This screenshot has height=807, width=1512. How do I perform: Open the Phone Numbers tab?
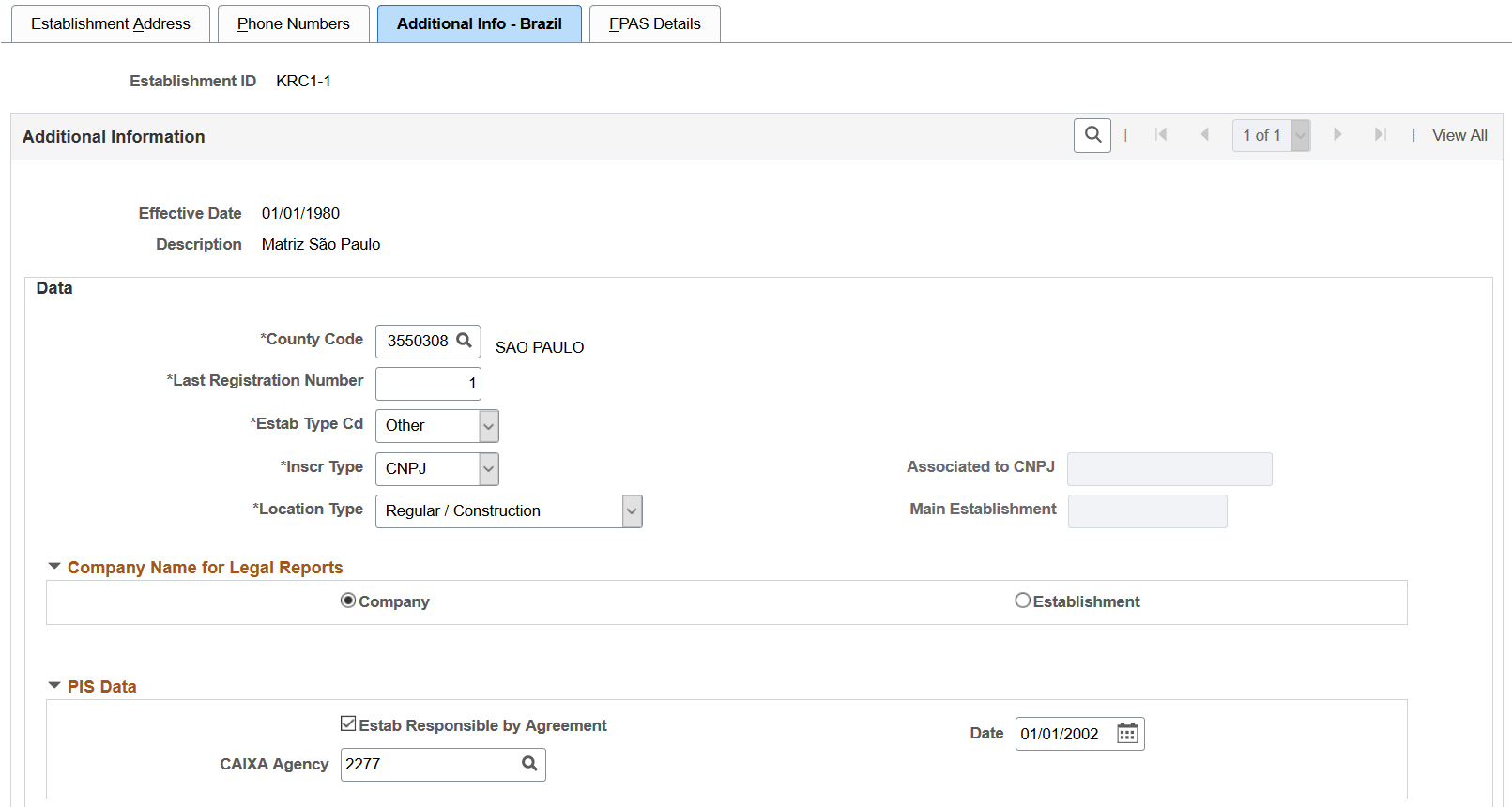tap(294, 23)
